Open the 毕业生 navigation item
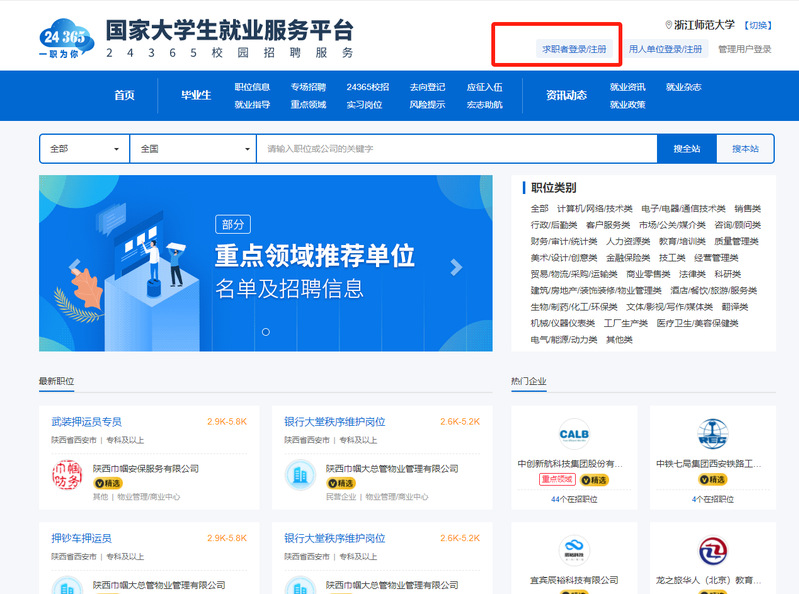 tap(196, 95)
